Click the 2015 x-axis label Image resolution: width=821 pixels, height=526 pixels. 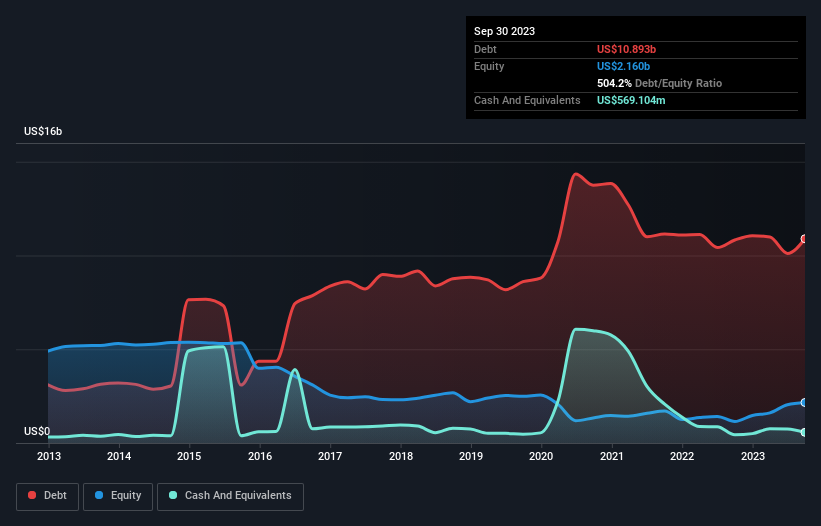tap(189, 456)
